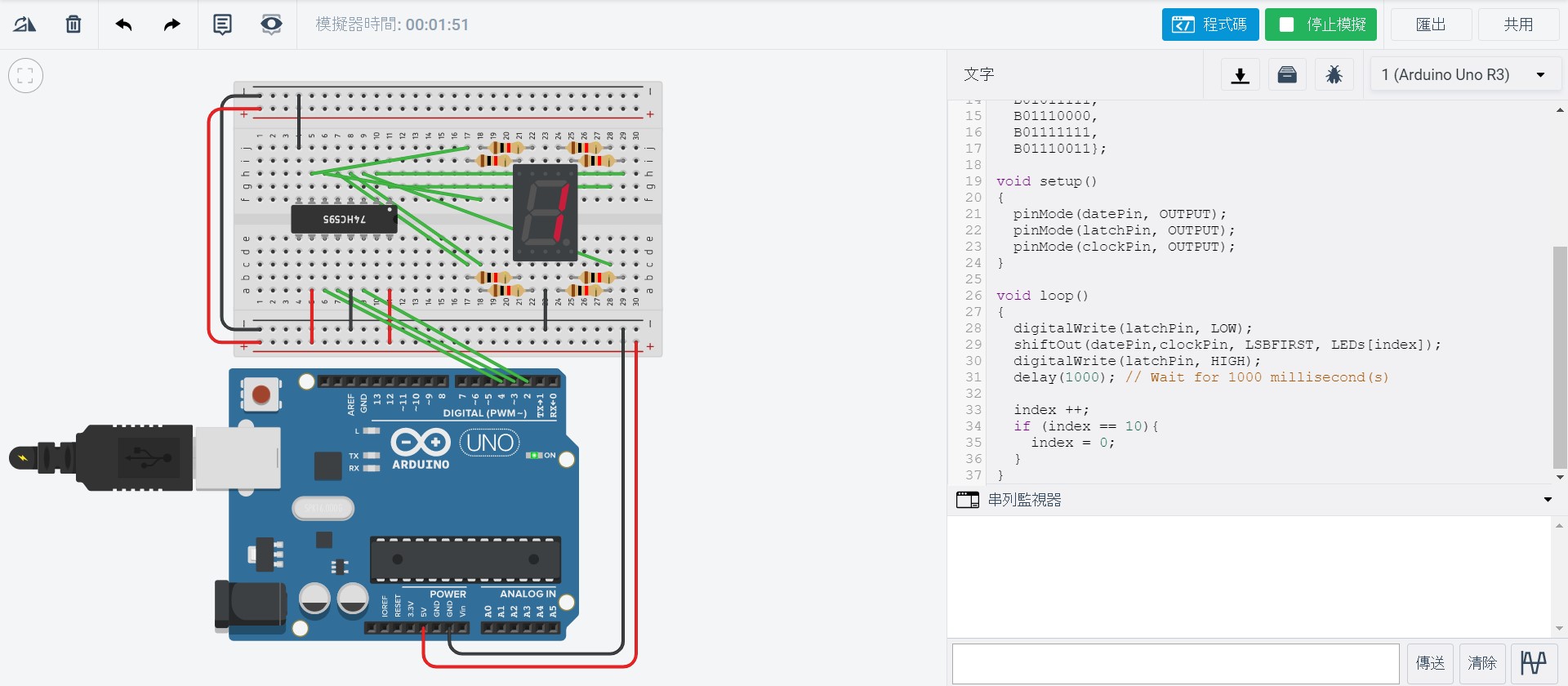Screen dimensions: 1568x686
Task: Click the 清除 clear button
Action: point(1482,662)
